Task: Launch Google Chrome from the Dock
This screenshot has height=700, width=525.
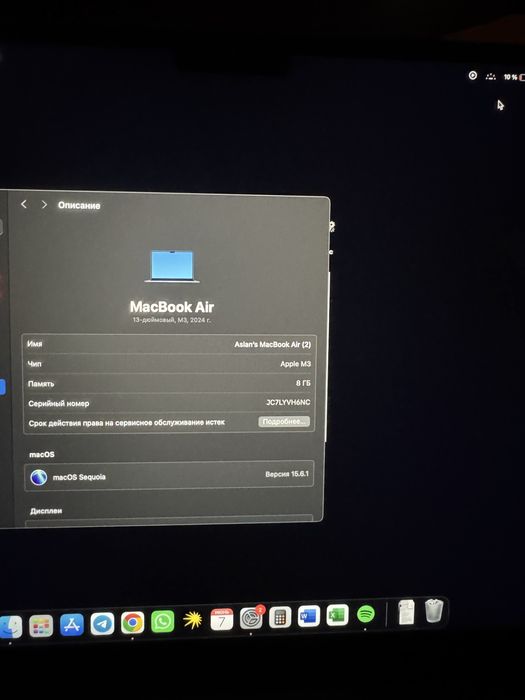Action: point(133,623)
